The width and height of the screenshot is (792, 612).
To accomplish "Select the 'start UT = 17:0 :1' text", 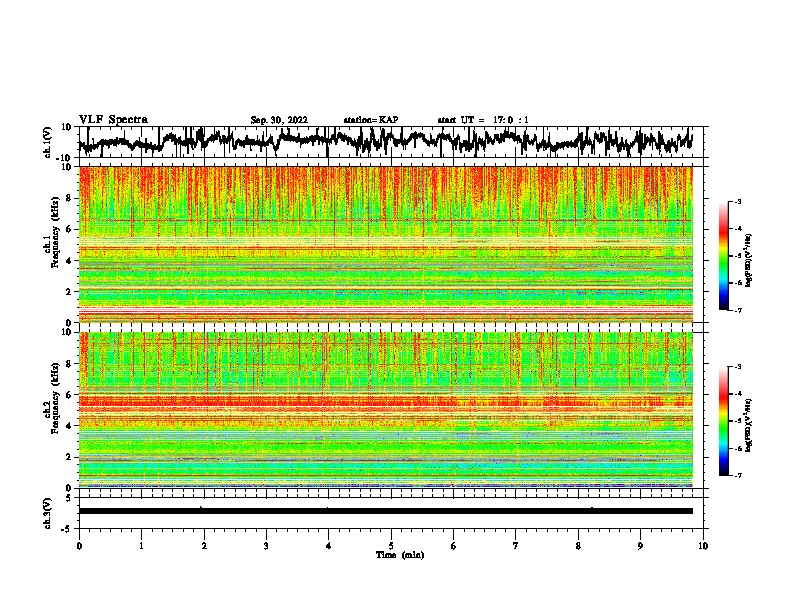I will point(483,120).
